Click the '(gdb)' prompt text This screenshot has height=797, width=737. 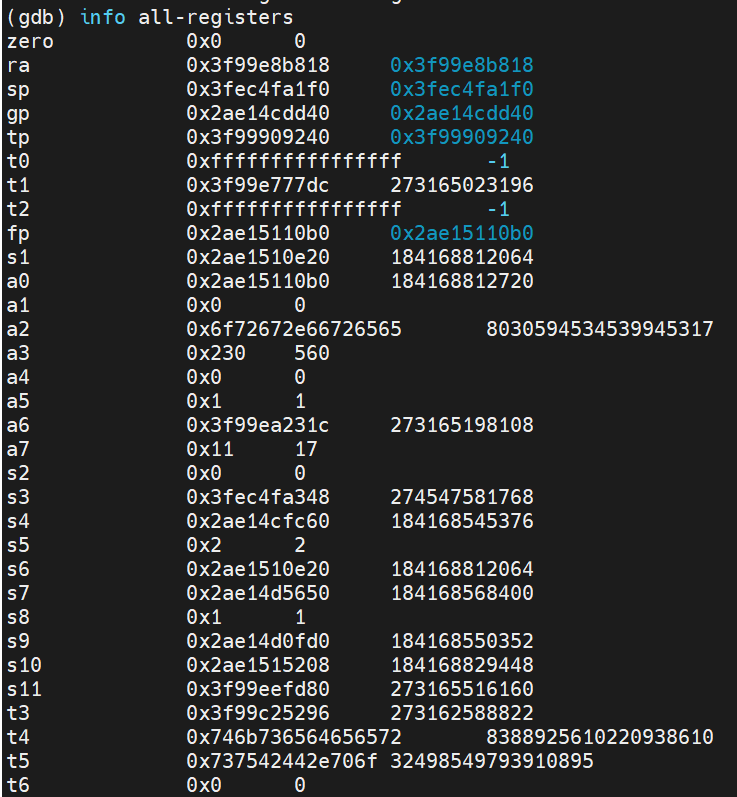(x=36, y=17)
